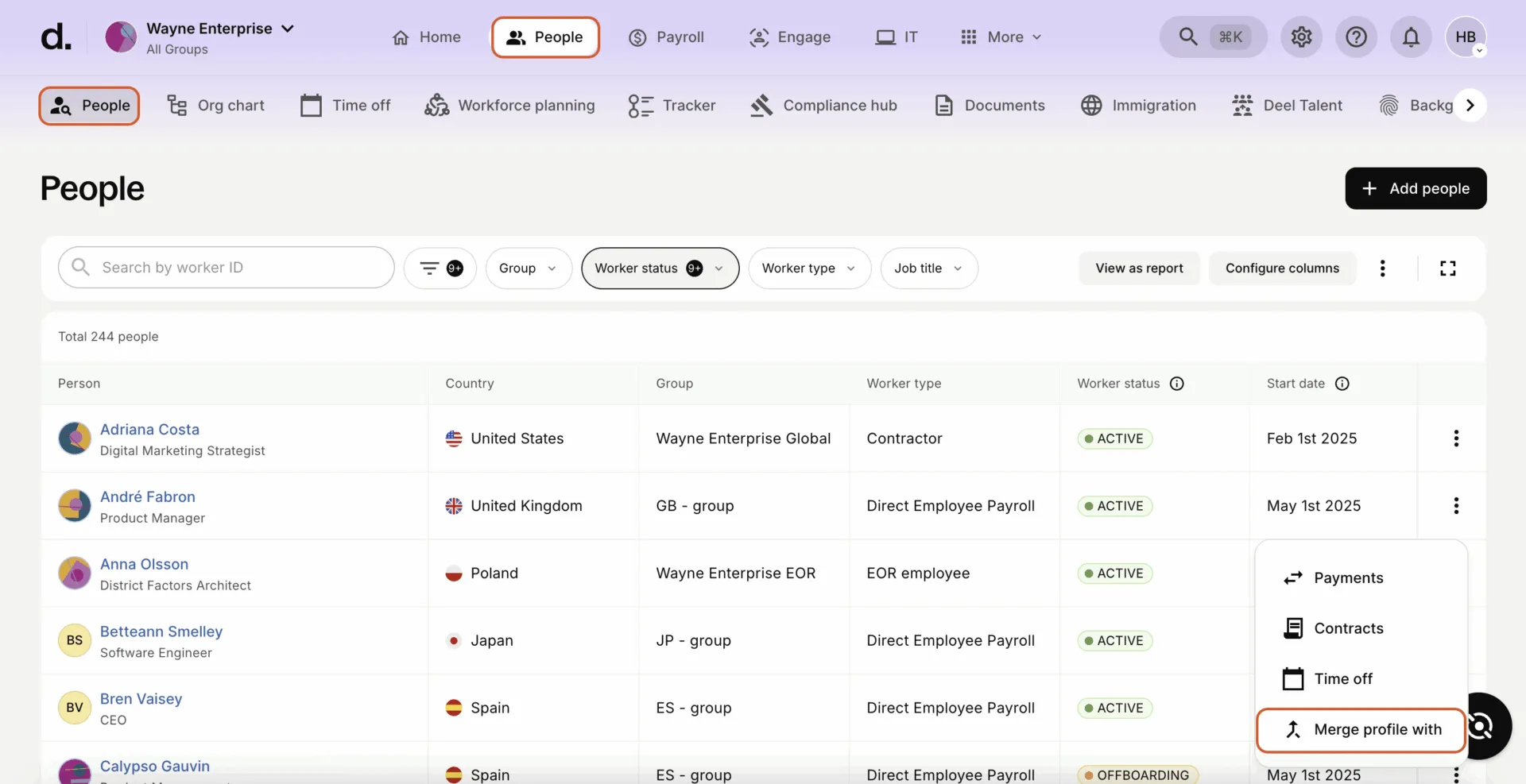1526x784 pixels.
Task: Expand the Group filter dropdown
Action: click(x=529, y=268)
